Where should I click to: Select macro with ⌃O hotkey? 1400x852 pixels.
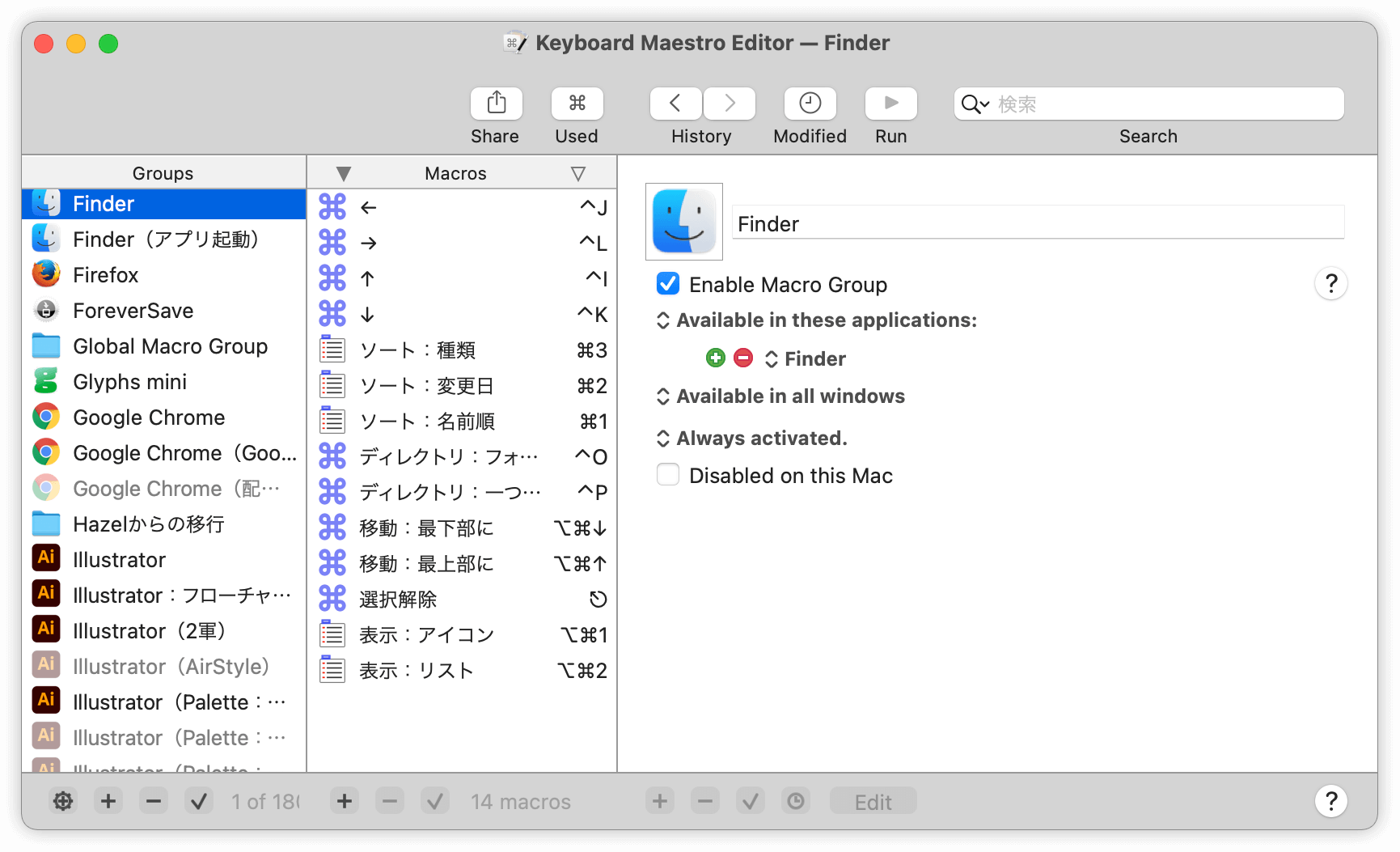click(463, 457)
